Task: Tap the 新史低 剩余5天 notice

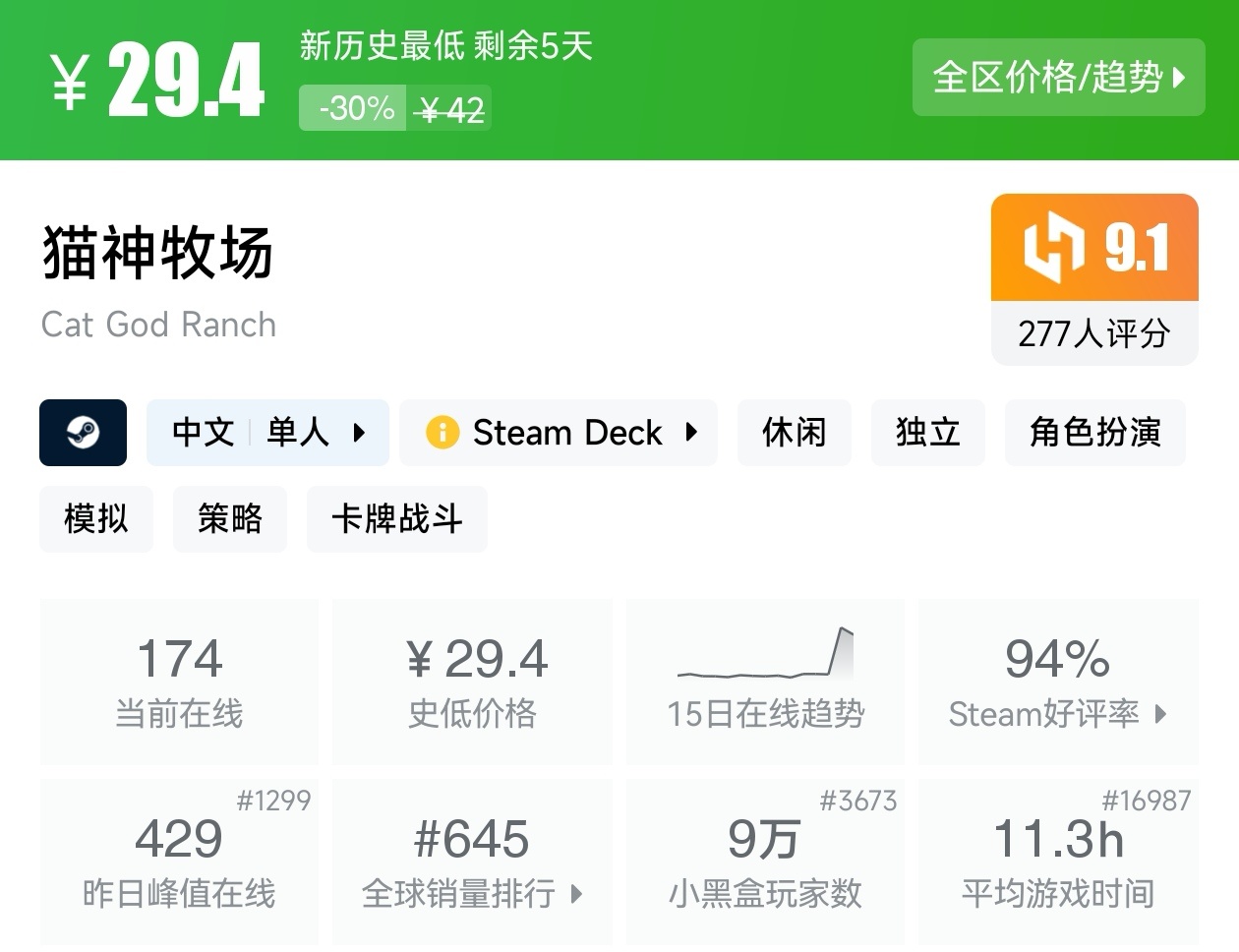Action: [x=446, y=46]
